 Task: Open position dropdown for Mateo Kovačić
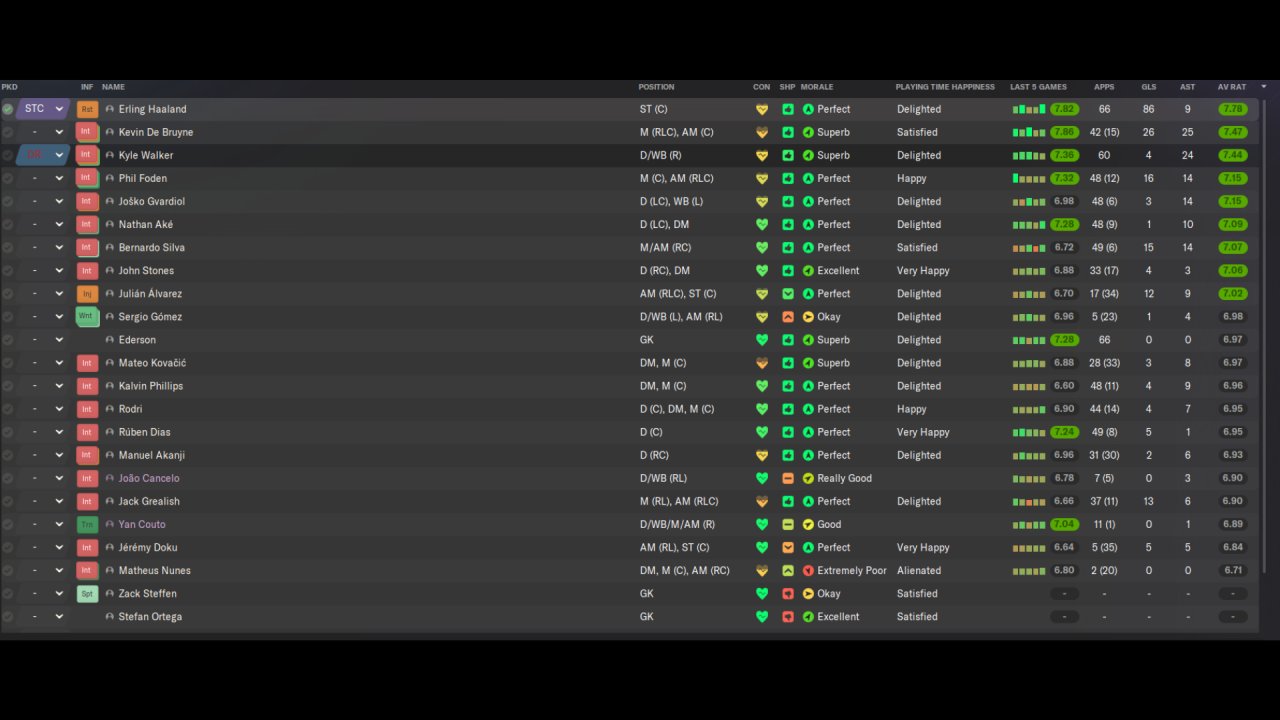tap(42, 363)
